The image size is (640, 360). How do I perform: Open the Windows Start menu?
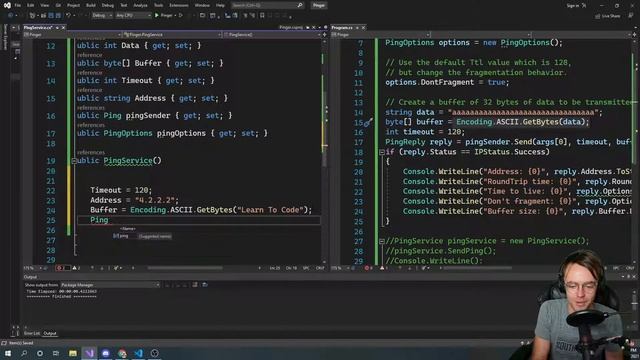(8, 353)
